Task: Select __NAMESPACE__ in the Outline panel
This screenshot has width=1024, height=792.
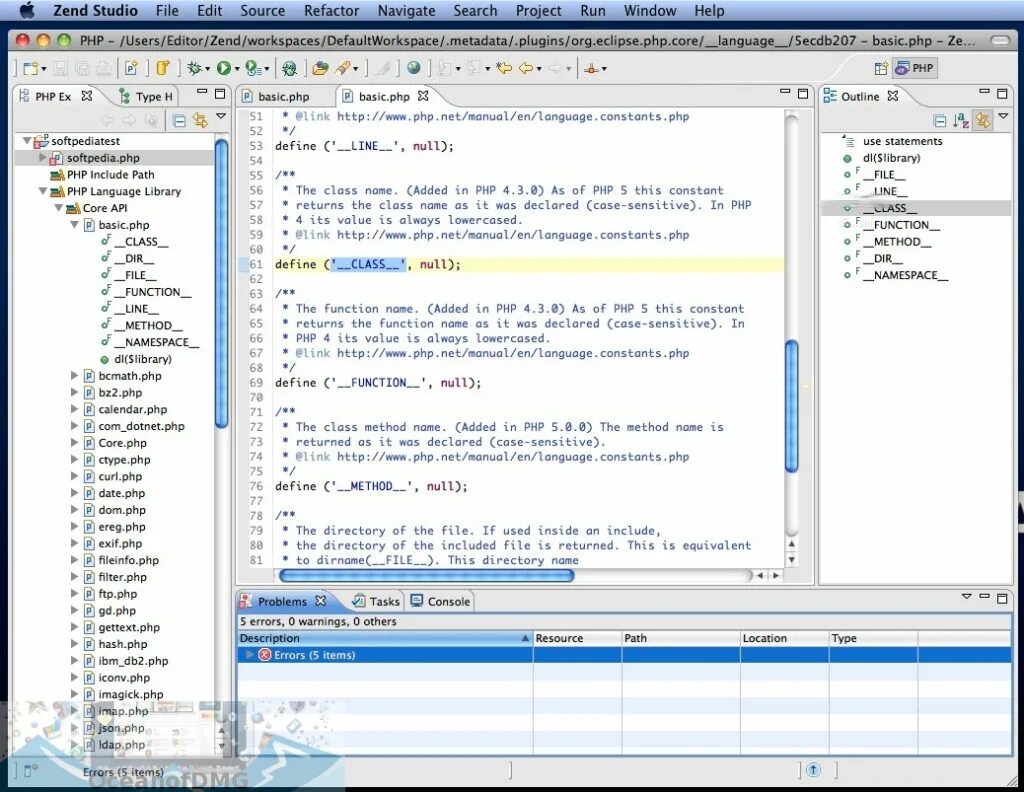Action: point(905,275)
